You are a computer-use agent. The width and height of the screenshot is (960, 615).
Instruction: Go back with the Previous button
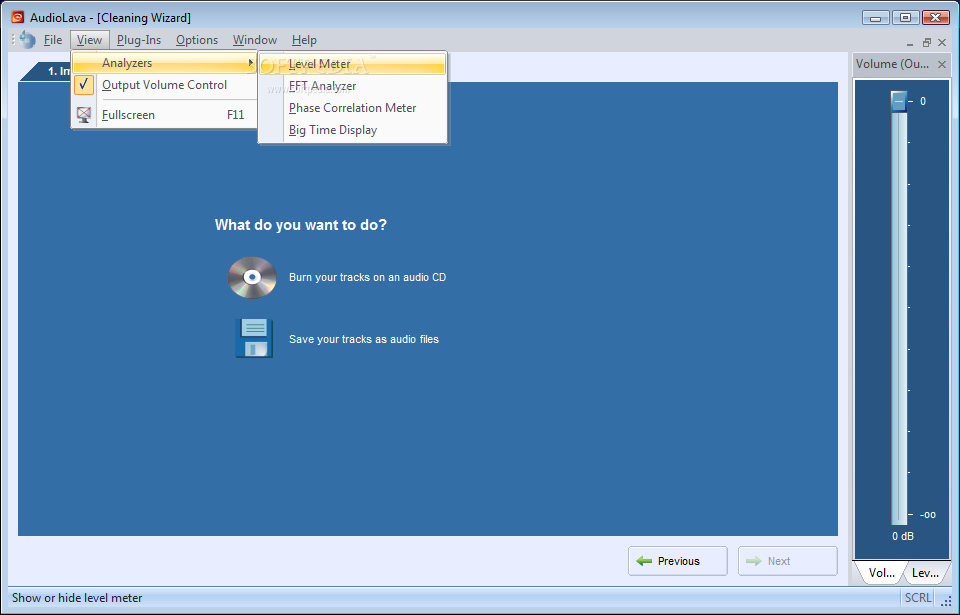pos(678,561)
